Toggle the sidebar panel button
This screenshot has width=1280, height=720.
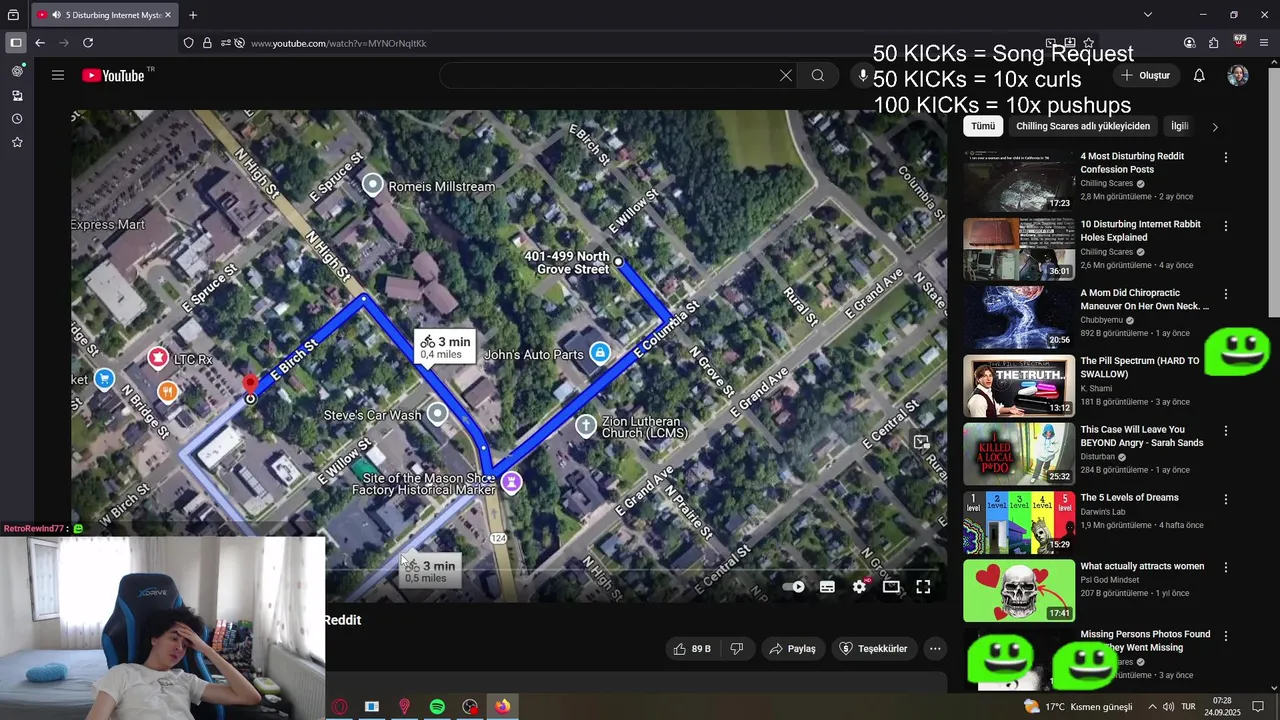(x=15, y=43)
